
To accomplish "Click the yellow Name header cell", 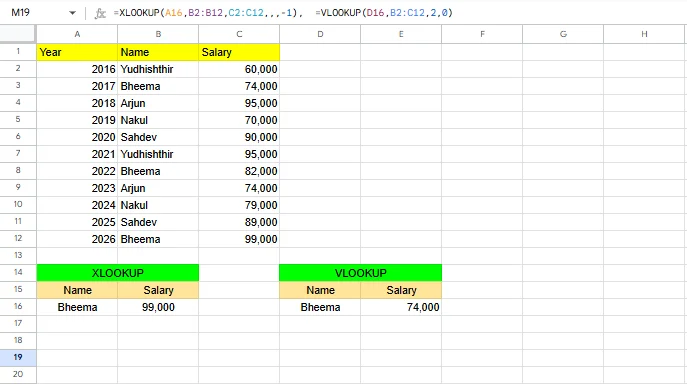I will pyautogui.click(x=158, y=52).
